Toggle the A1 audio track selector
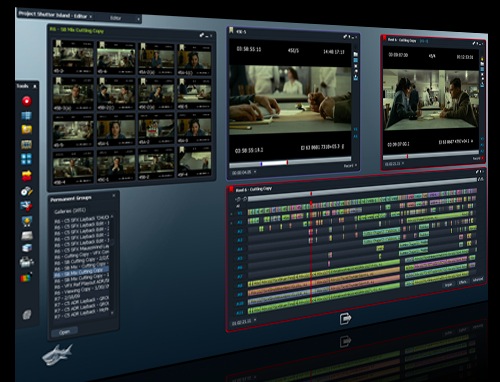 (240, 222)
